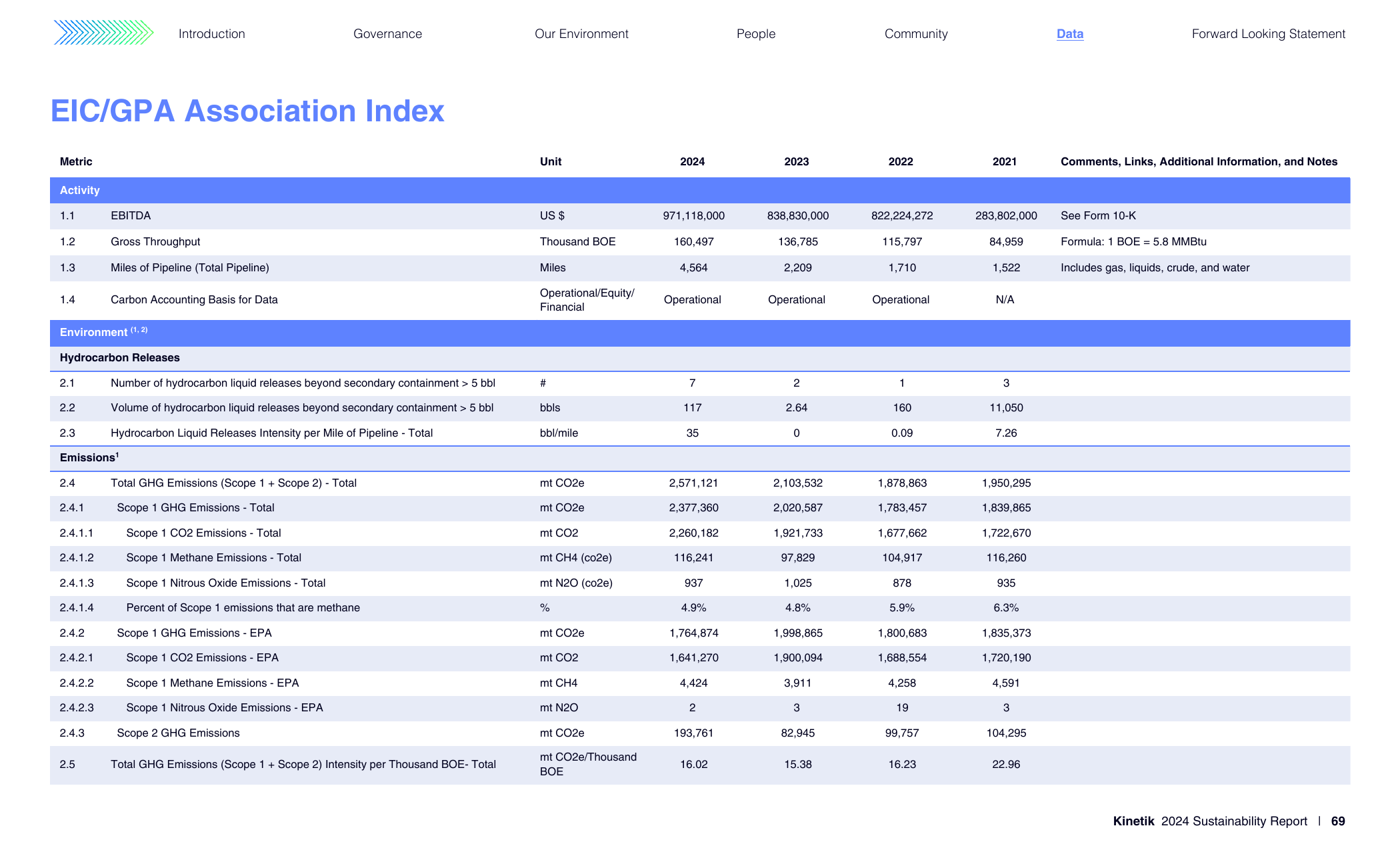Select the Gross Throughput row label
The width and height of the screenshot is (1400, 850).
[155, 241]
